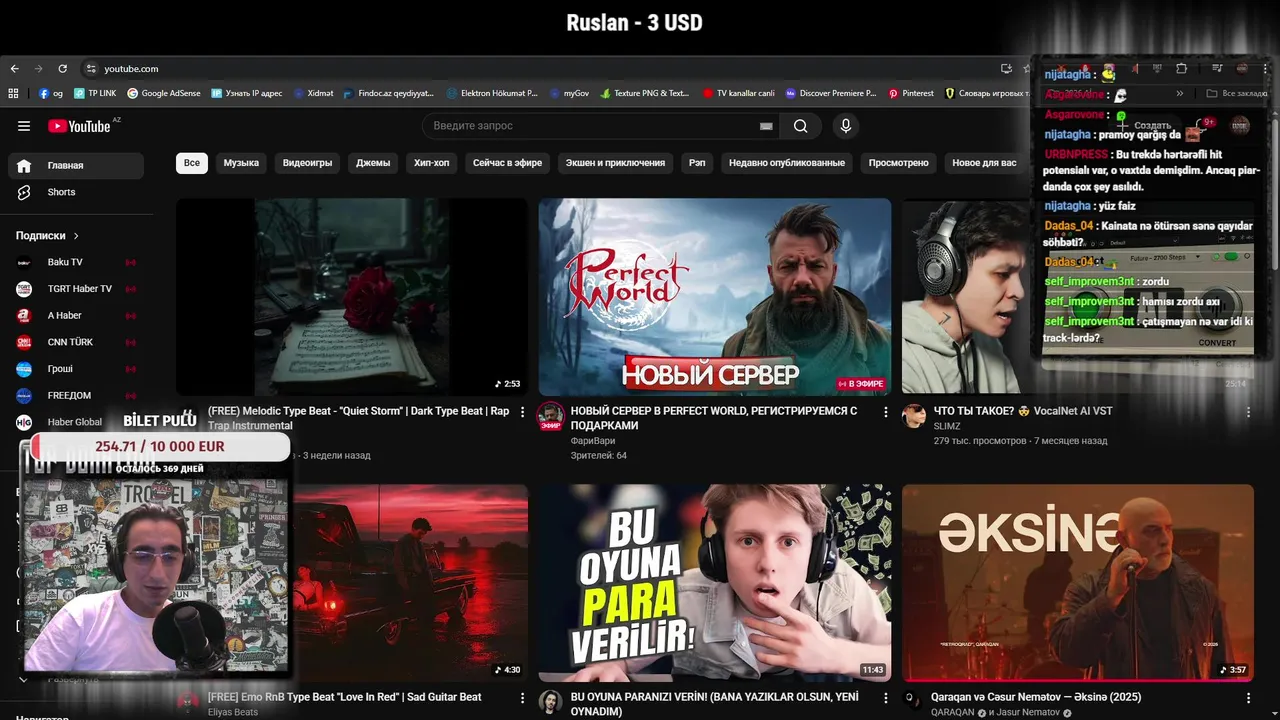
Task: Open 'BU OYUNA PARANIZI VERİN!' video title
Action: point(714,704)
